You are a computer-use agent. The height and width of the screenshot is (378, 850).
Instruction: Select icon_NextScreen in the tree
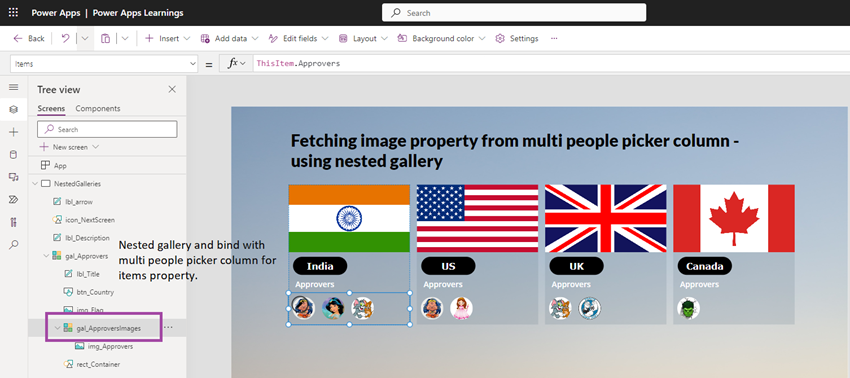click(x=89, y=220)
